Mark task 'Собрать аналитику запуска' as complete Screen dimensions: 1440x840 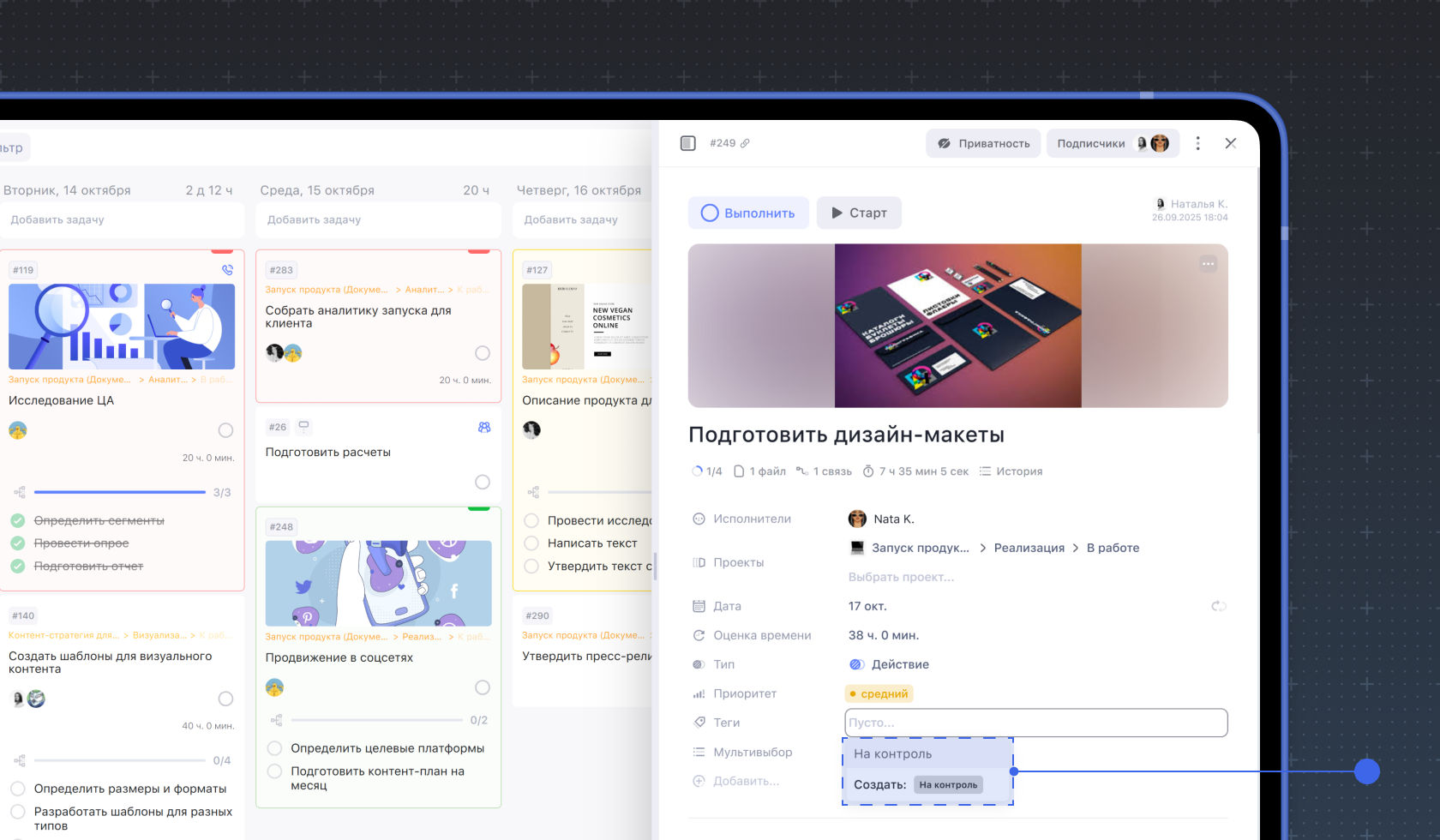point(483,353)
